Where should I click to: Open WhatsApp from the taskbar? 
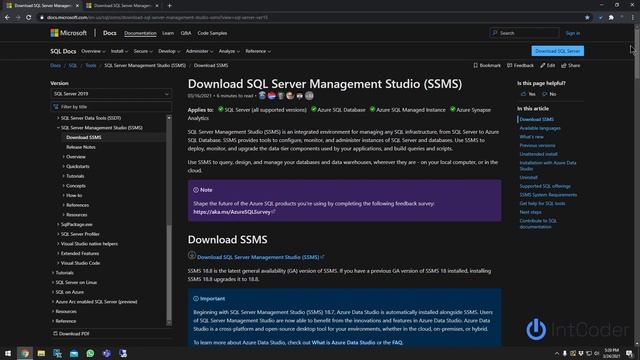pyautogui.click(x=90, y=353)
